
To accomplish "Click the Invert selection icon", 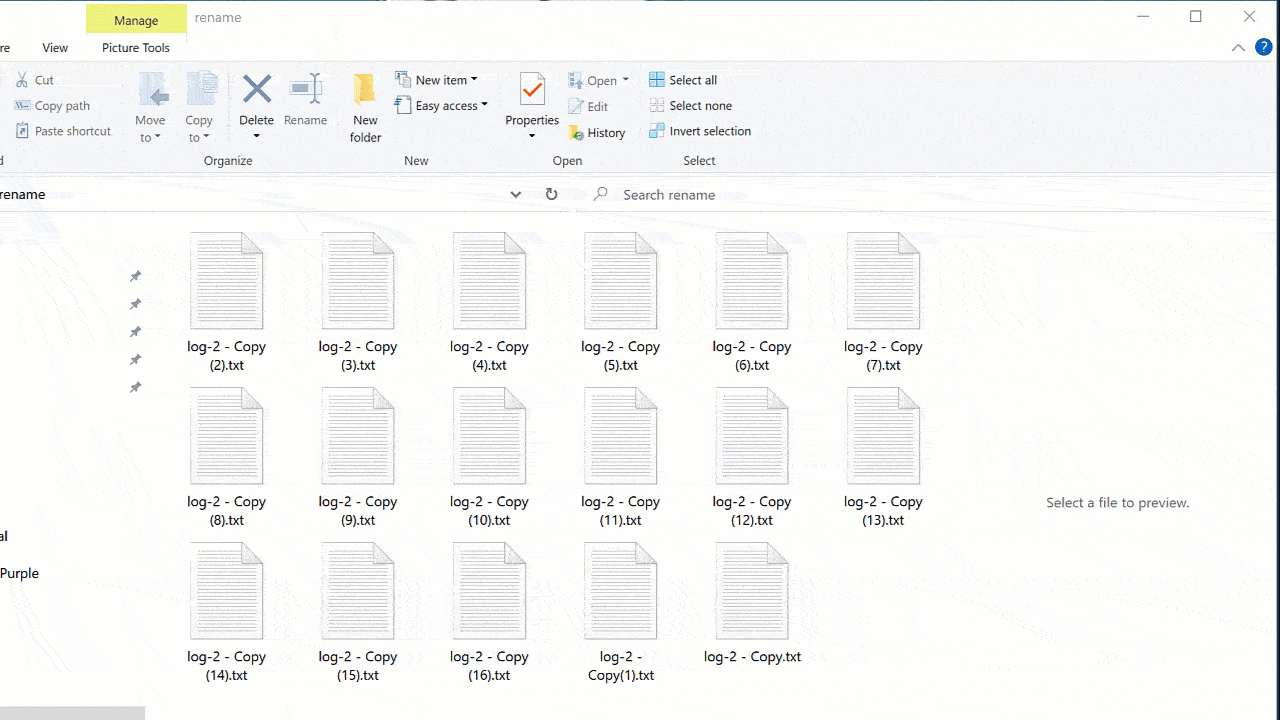I will [657, 131].
